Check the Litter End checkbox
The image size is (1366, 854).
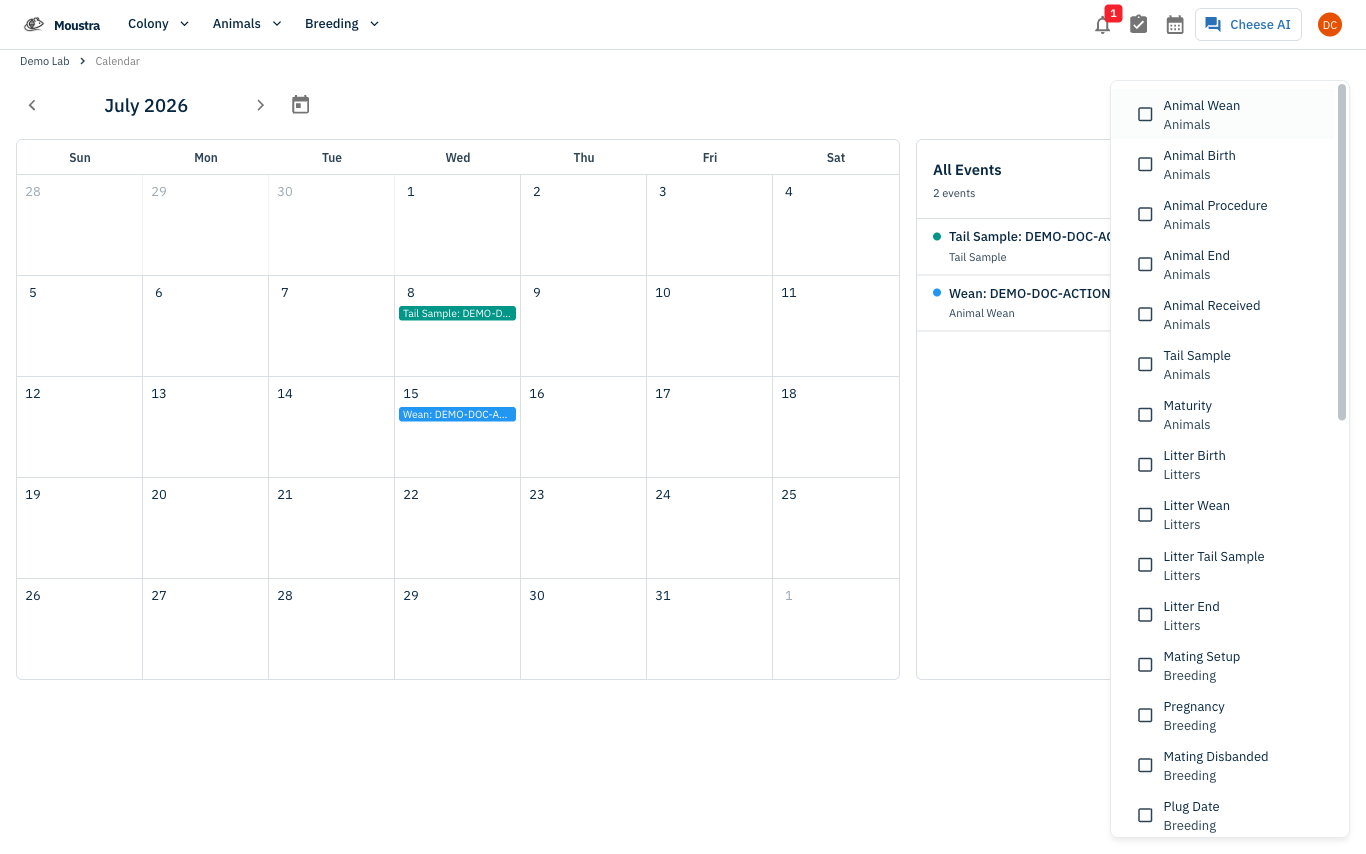click(1145, 615)
